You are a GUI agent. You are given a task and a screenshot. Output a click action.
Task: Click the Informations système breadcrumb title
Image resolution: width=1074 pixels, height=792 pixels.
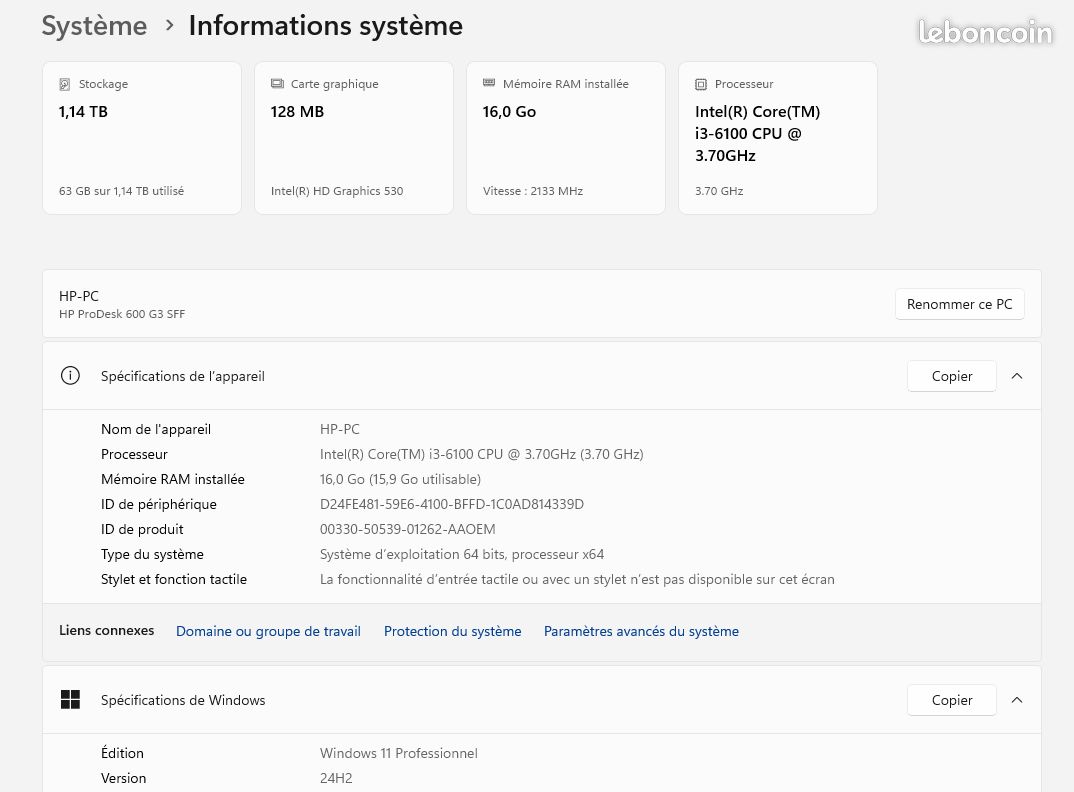(x=325, y=26)
